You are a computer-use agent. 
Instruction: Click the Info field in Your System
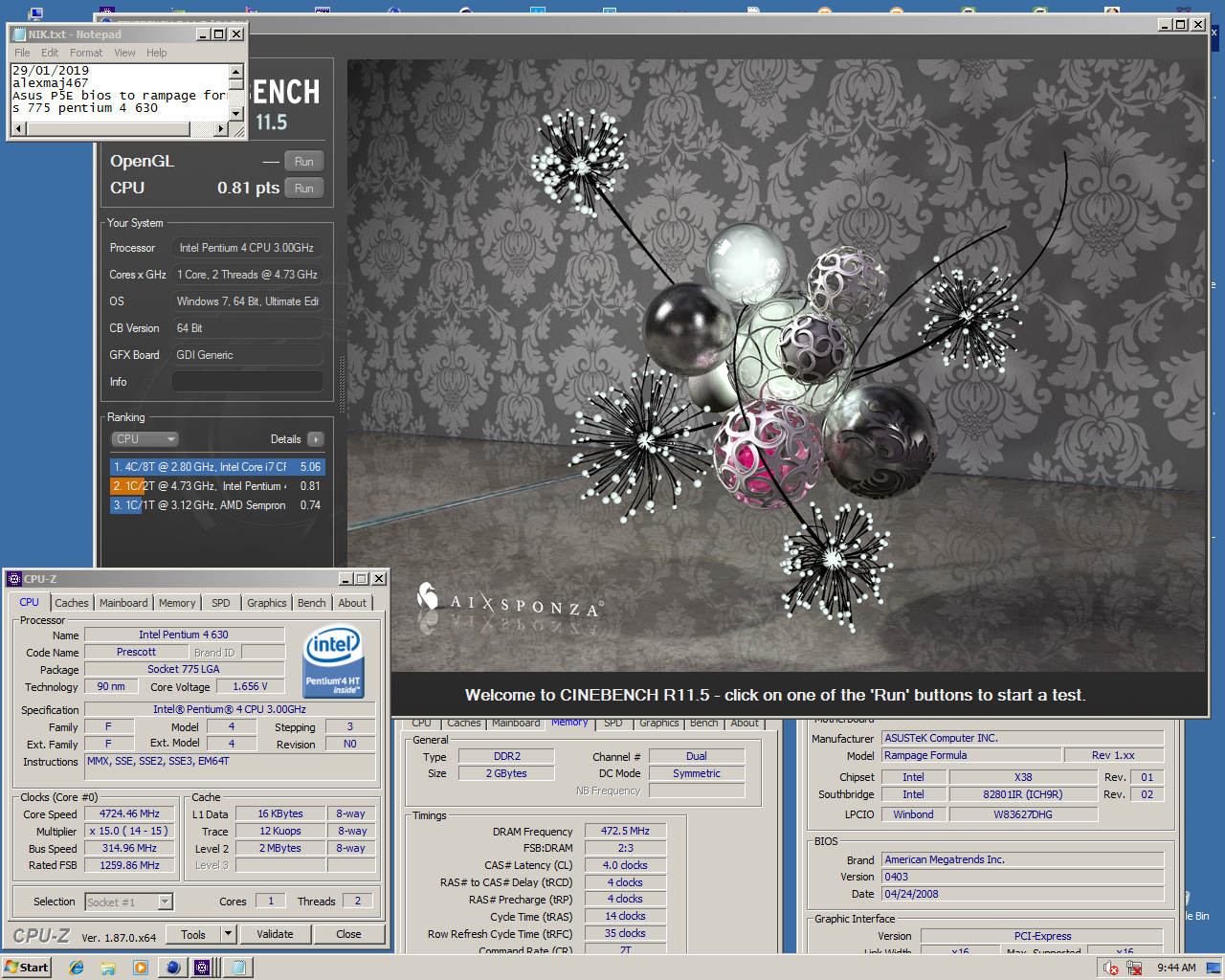[248, 382]
